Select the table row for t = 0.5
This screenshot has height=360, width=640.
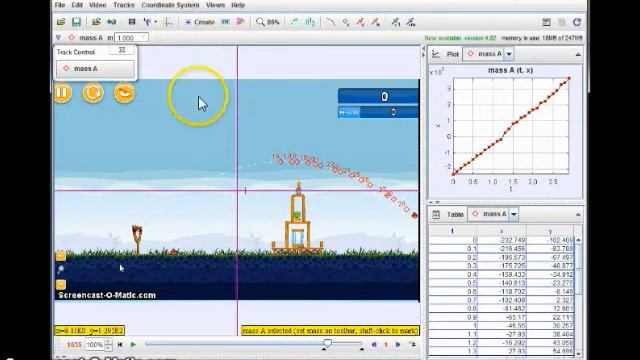(501, 283)
